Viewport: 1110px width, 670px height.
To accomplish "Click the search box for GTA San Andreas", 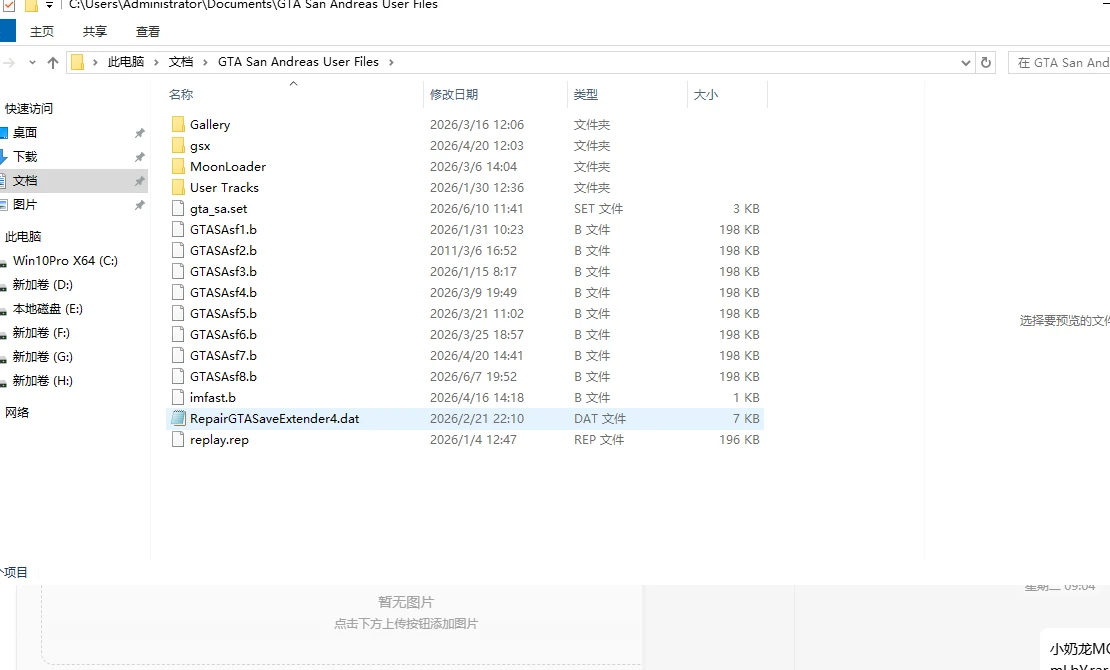I will (x=1059, y=62).
